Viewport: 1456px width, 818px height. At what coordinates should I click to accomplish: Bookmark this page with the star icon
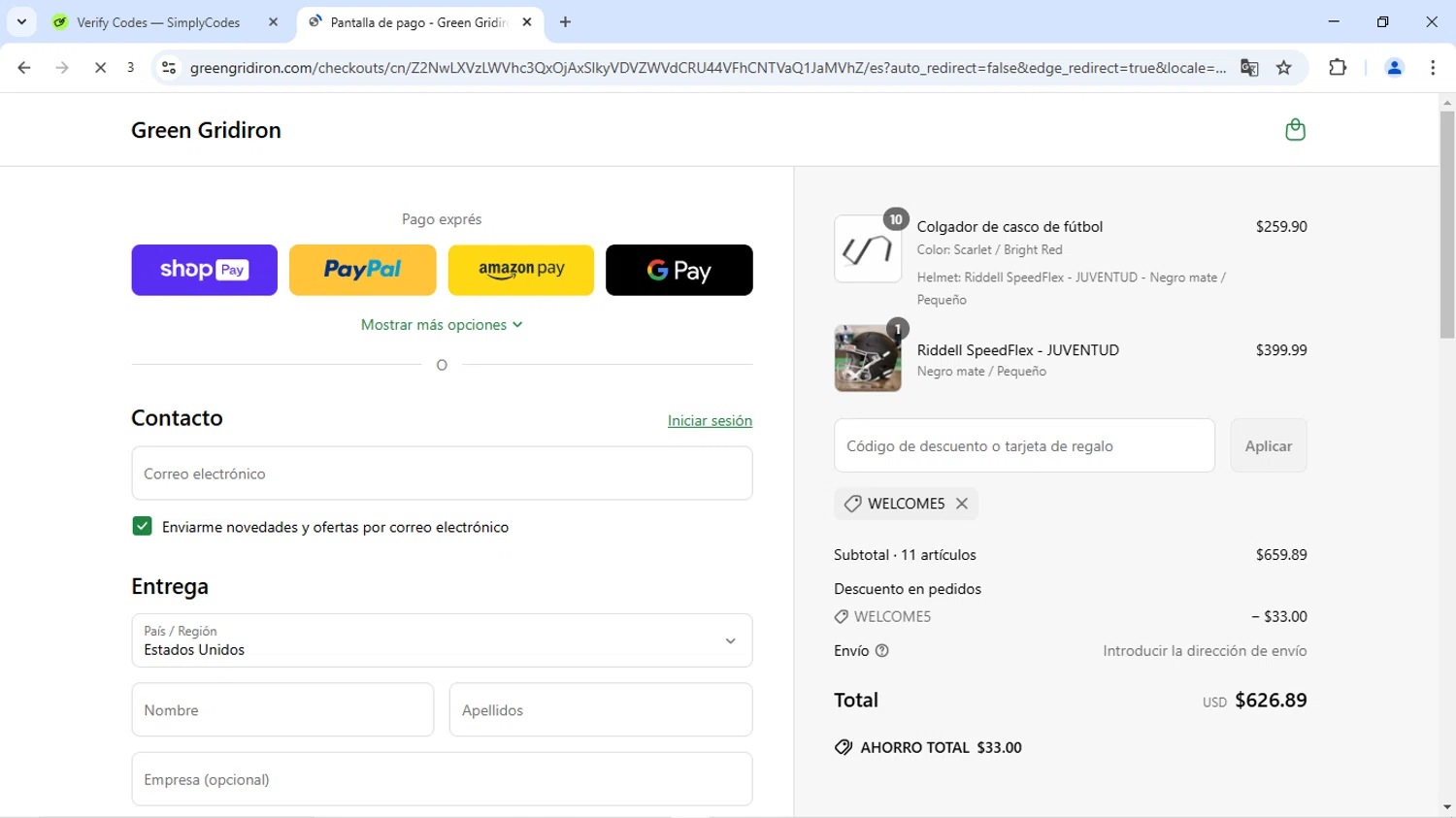click(1284, 68)
